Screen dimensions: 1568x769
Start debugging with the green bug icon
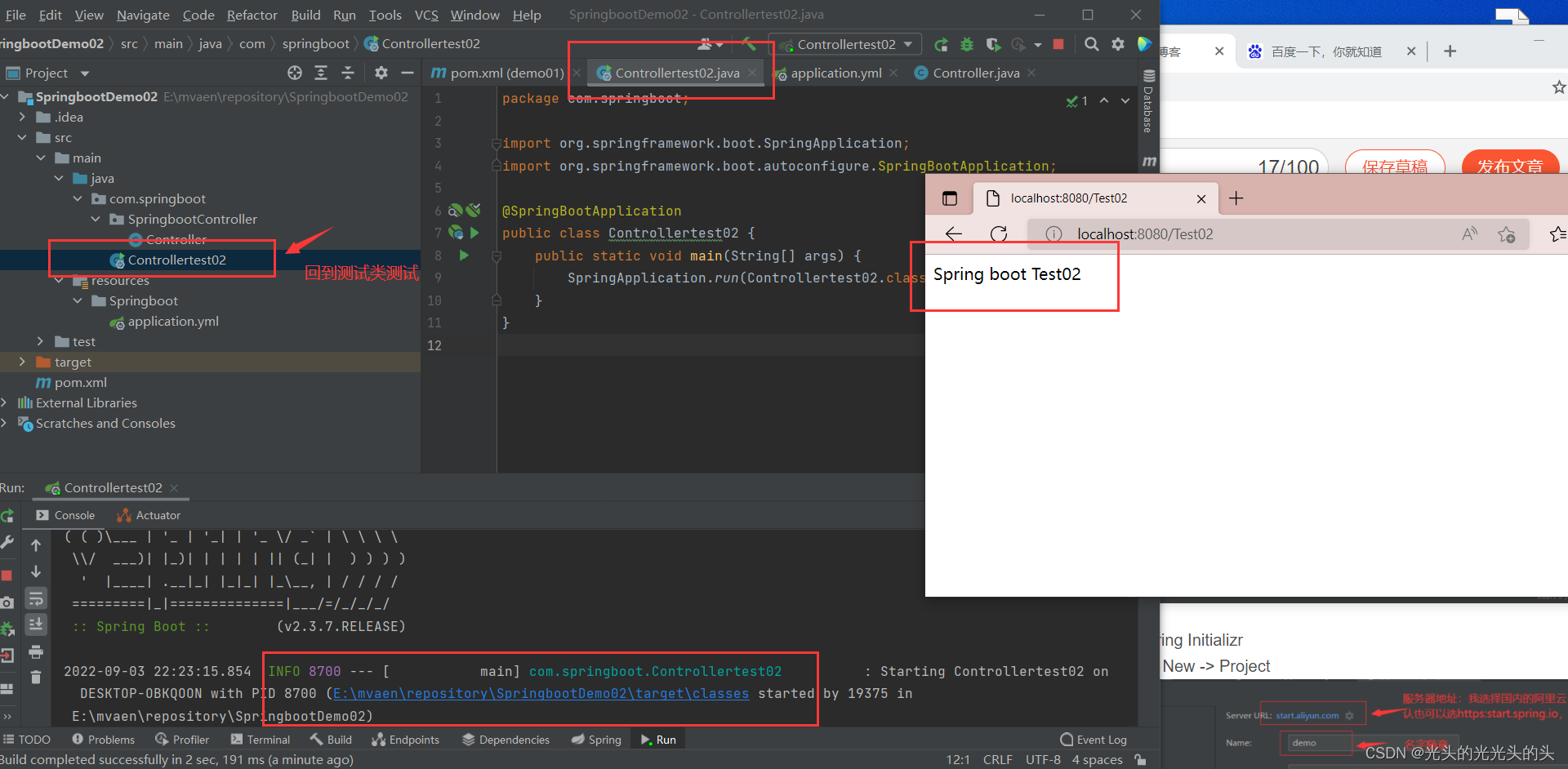point(967,44)
